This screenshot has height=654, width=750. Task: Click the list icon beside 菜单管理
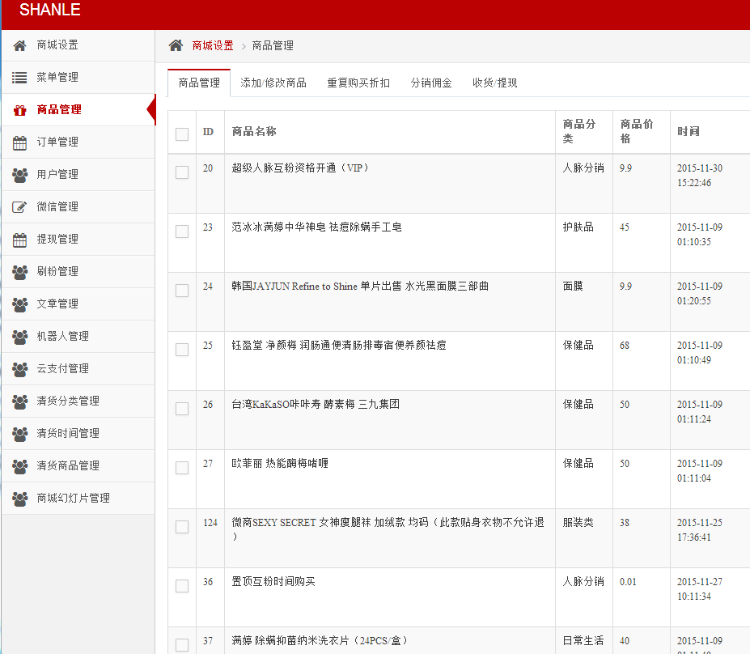[20, 78]
